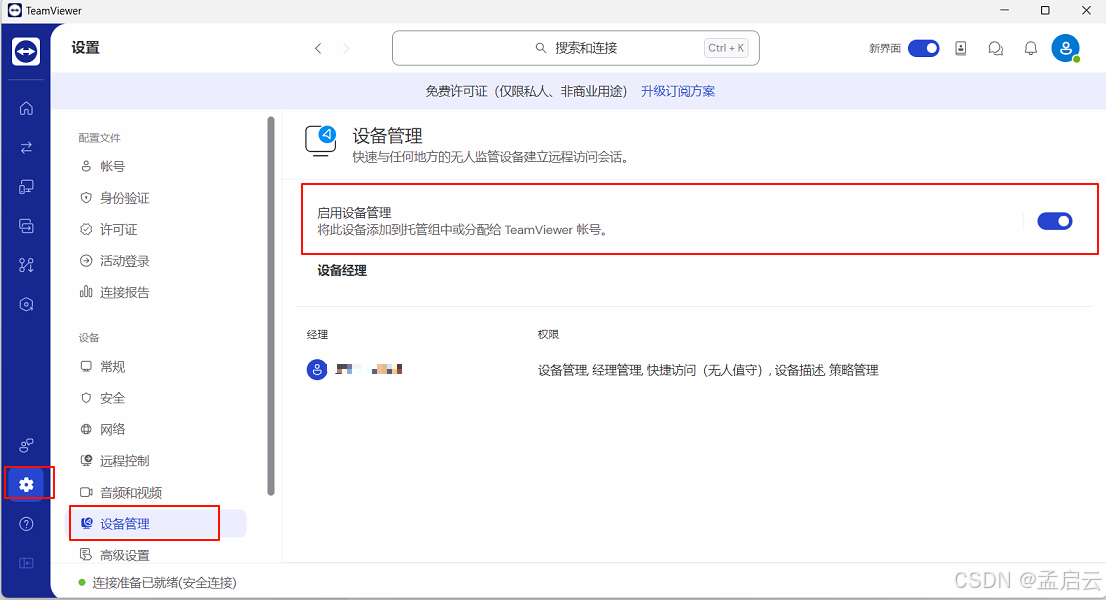Open the shield-shaped icon in left rail
1106x600 pixels.
point(26,305)
